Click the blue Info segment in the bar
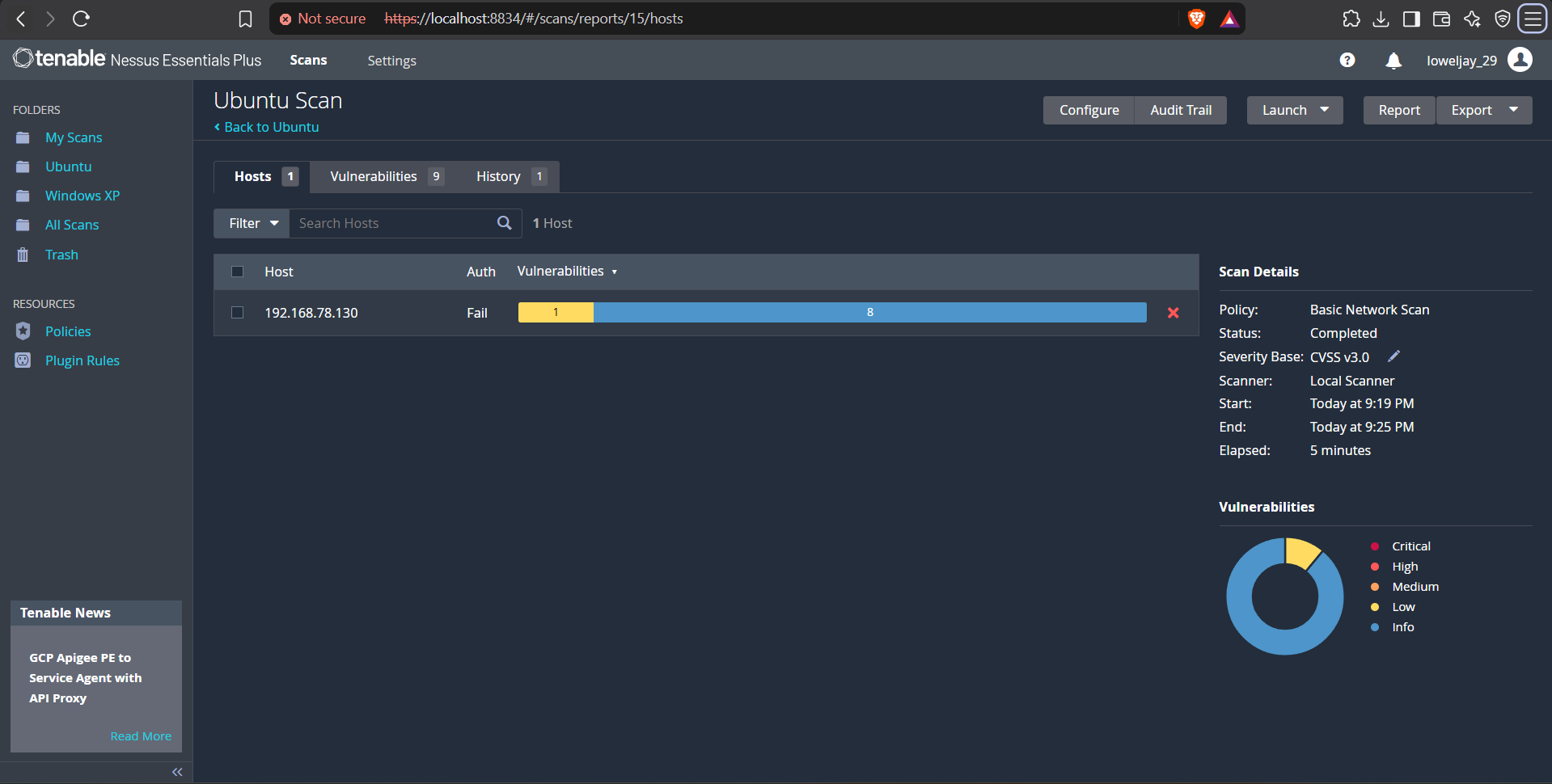Viewport: 1552px width, 784px height. point(870,312)
